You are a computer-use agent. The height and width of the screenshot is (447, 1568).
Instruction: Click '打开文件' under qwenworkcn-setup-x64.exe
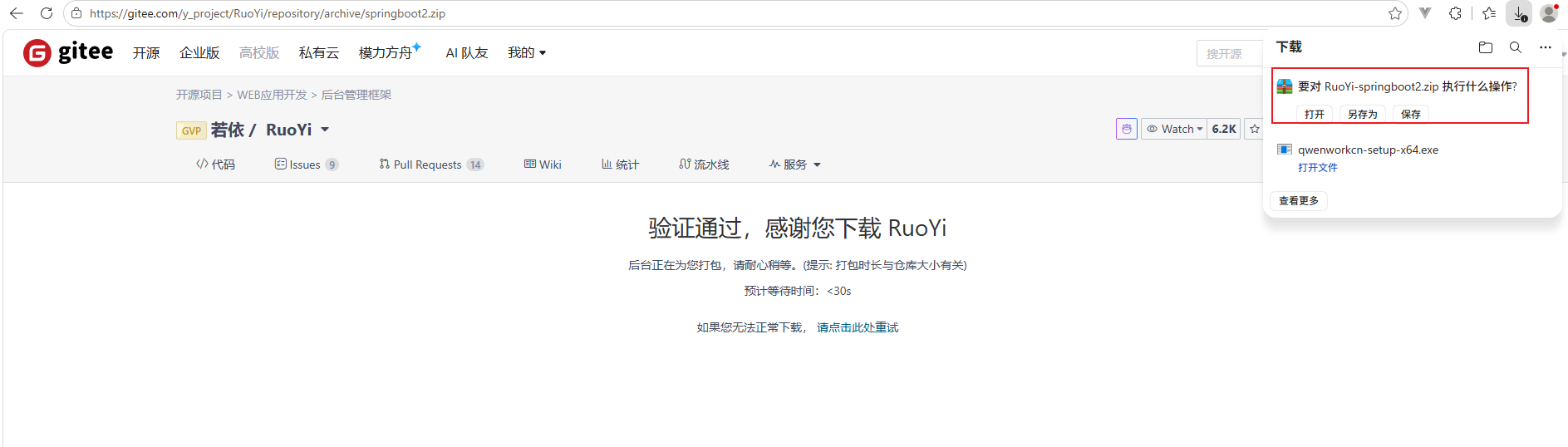pos(1318,167)
